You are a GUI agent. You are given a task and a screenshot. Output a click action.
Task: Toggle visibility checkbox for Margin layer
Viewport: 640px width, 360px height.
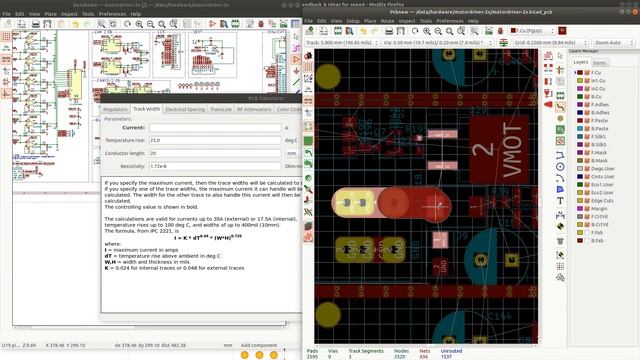pos(587,209)
